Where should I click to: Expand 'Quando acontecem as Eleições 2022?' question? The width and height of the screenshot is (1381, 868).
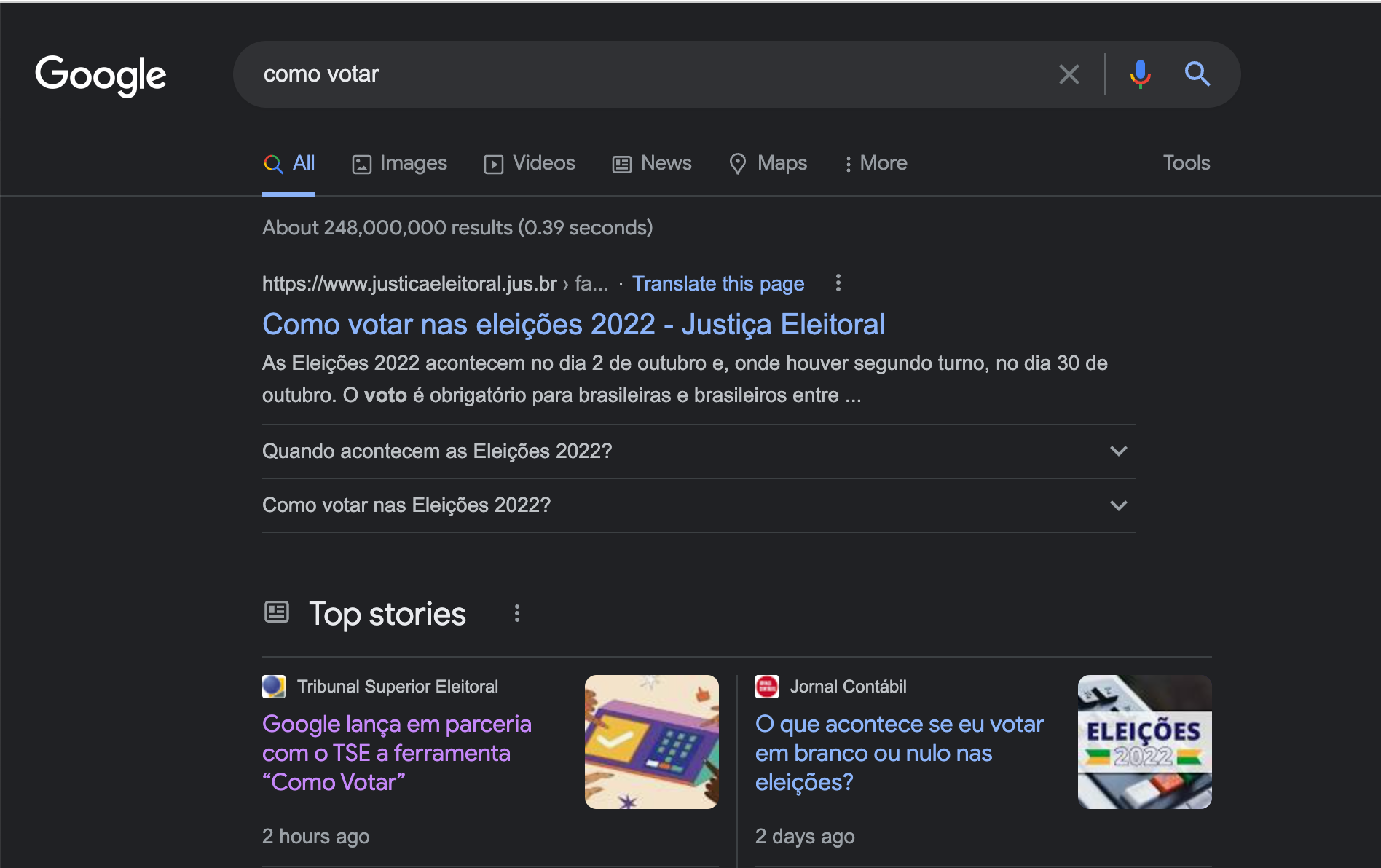pyautogui.click(x=699, y=451)
